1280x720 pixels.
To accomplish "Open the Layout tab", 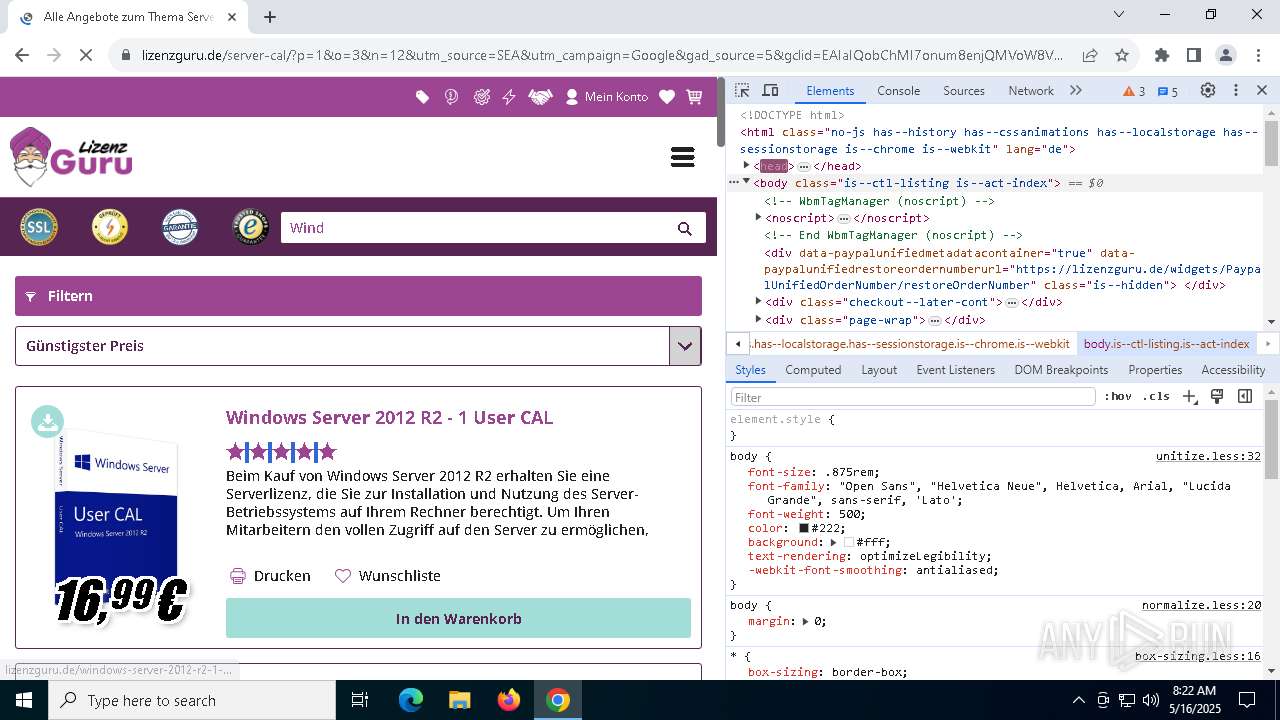I will point(879,370).
